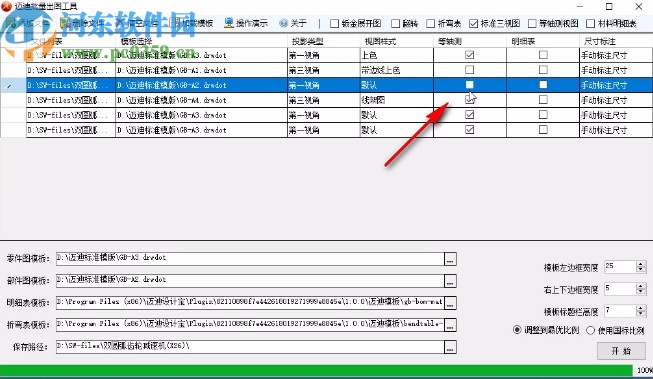Tick 明细表 box in the 带边线上色 row
This screenshot has height=379, width=653.
point(543,70)
